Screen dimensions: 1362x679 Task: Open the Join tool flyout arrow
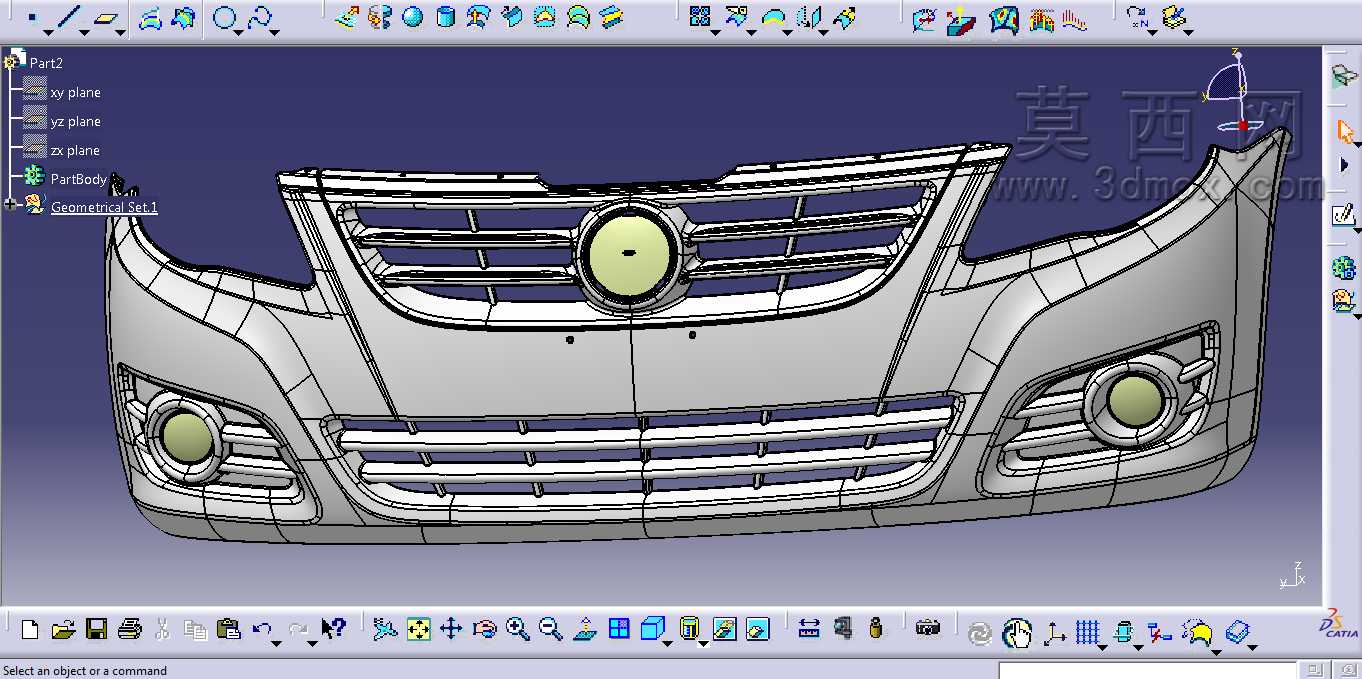pyautogui.click(x=715, y=32)
